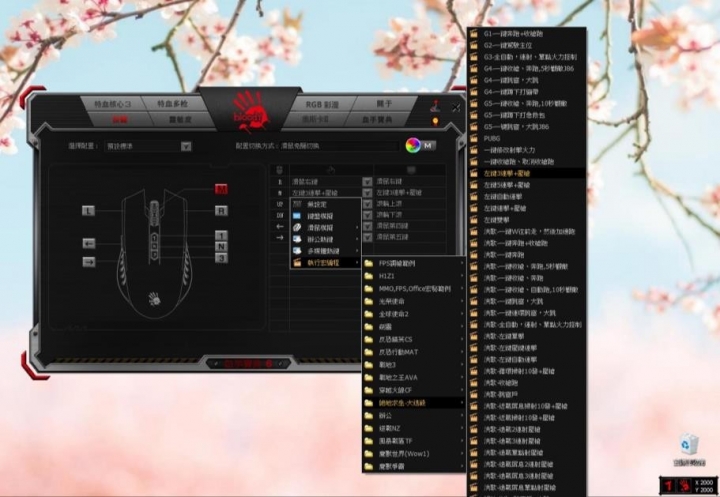Select macro 左鍵雙擊
720x497 pixels.
(x=526, y=220)
